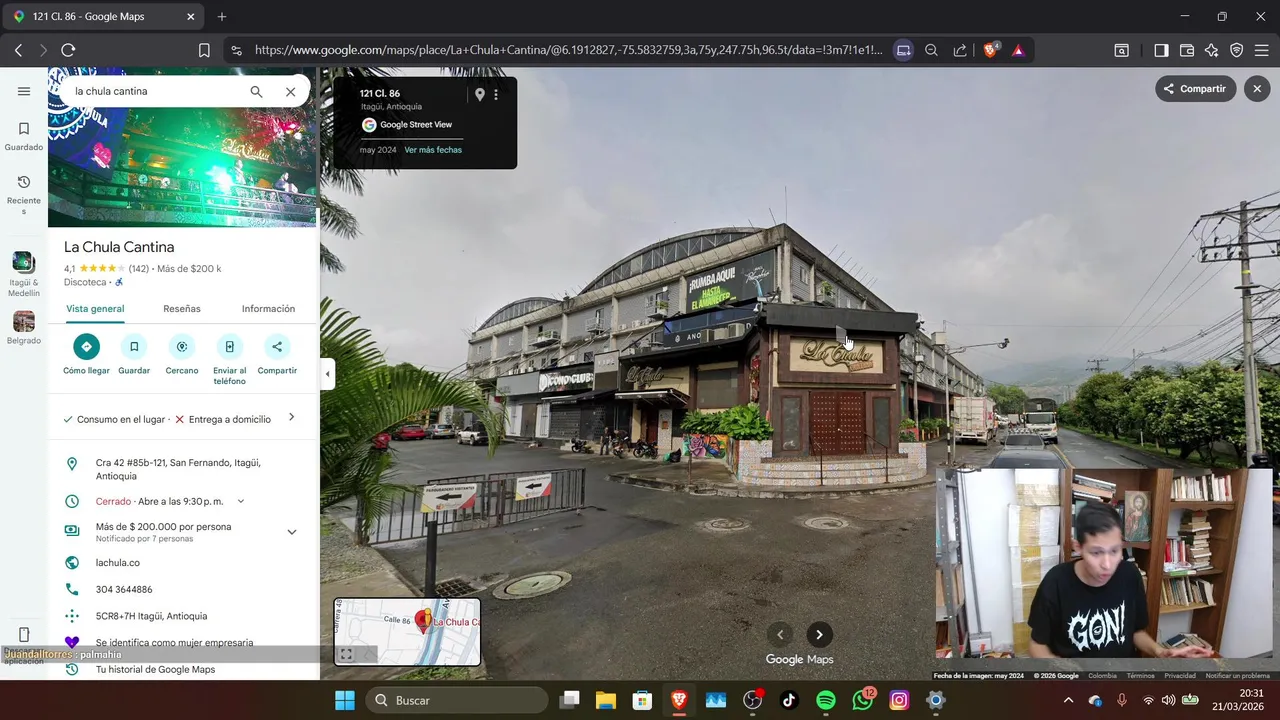Click the address Cra 42 #85b-121 row
This screenshot has width=1280, height=720.
pyautogui.click(x=183, y=469)
